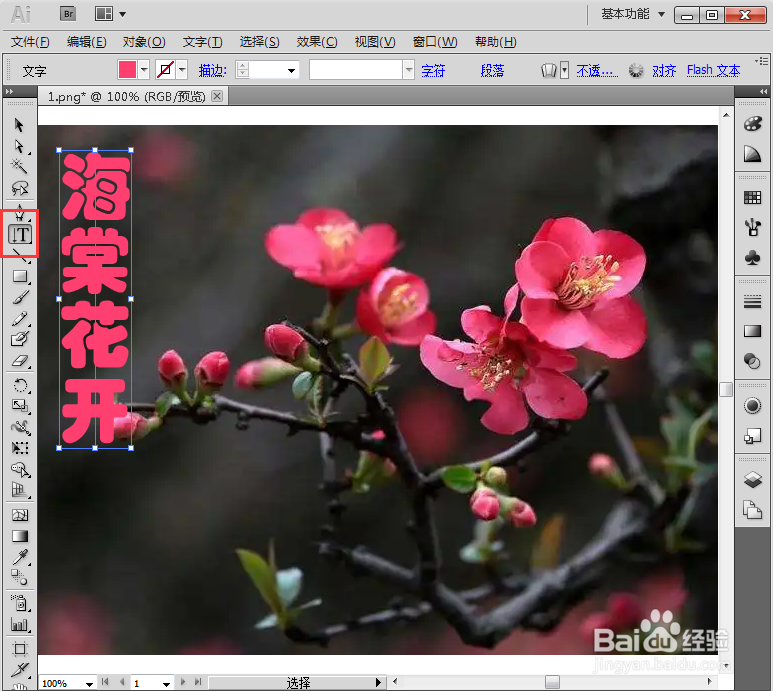The height and width of the screenshot is (691, 773).
Task: Click the 字符 character panel link
Action: (x=433, y=70)
